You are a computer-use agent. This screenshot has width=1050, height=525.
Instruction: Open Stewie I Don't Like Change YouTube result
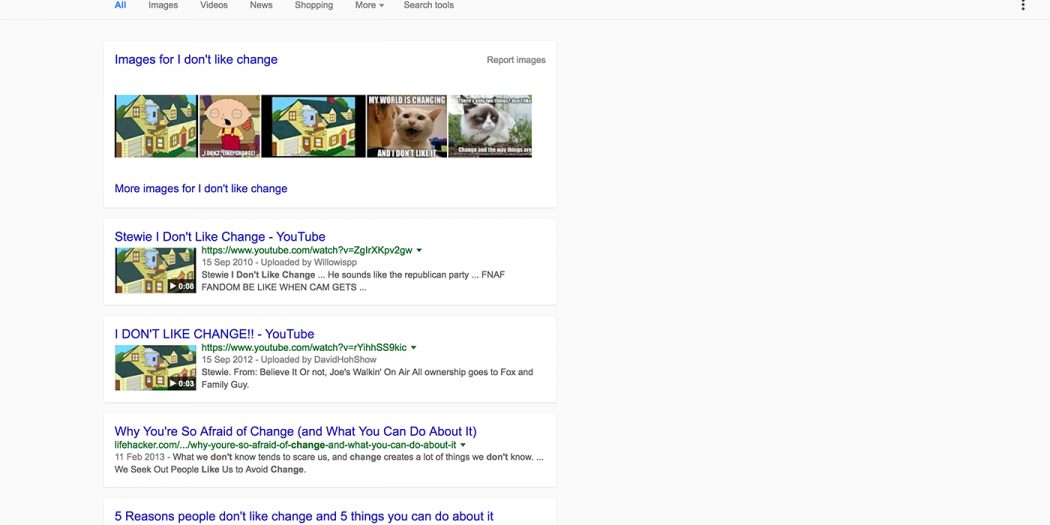[220, 236]
